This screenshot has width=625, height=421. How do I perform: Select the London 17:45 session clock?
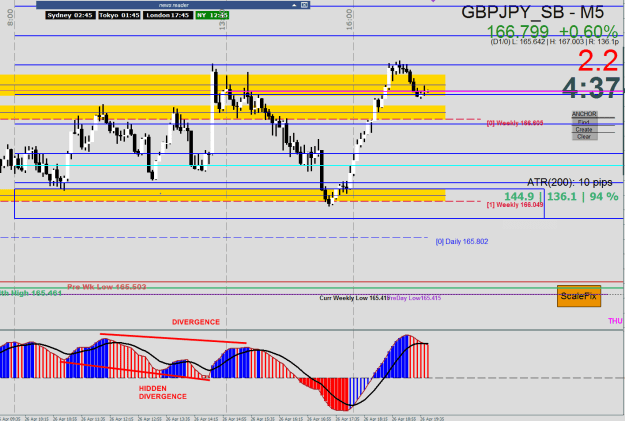167,15
